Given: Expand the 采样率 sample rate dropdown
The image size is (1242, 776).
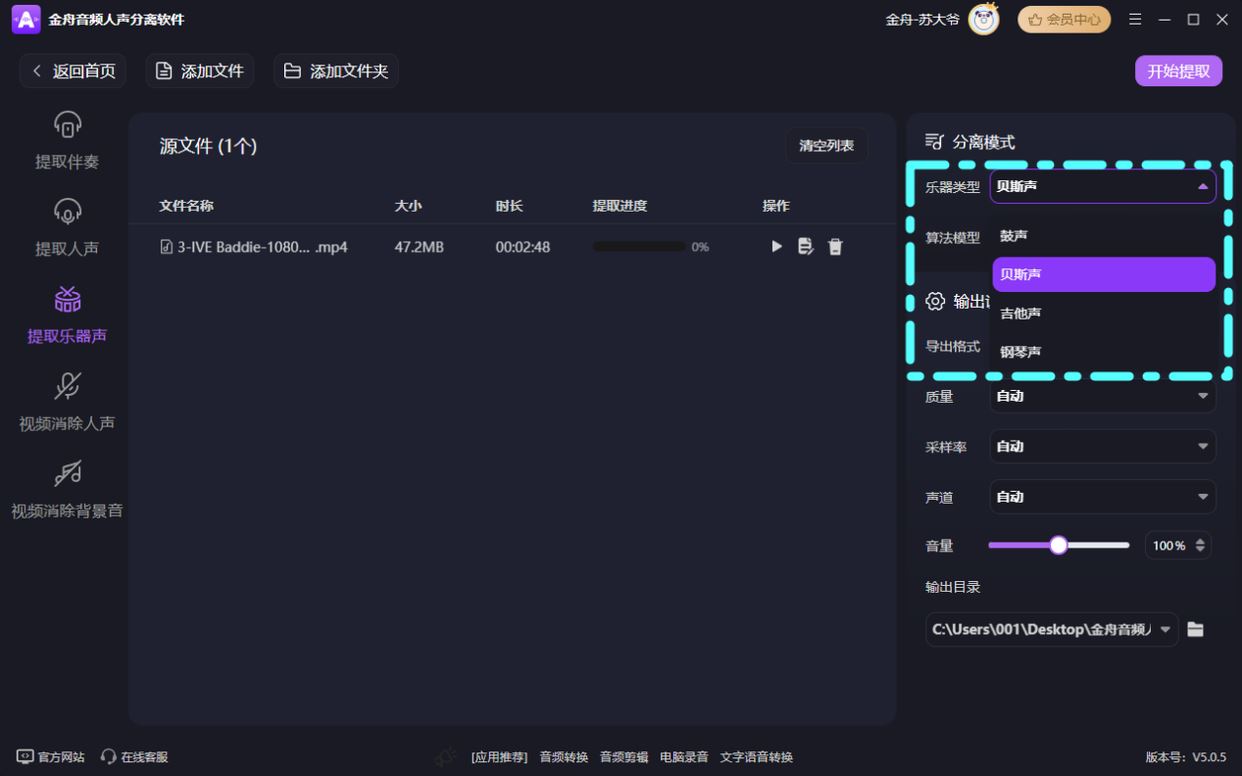Looking at the screenshot, I should pos(1102,446).
